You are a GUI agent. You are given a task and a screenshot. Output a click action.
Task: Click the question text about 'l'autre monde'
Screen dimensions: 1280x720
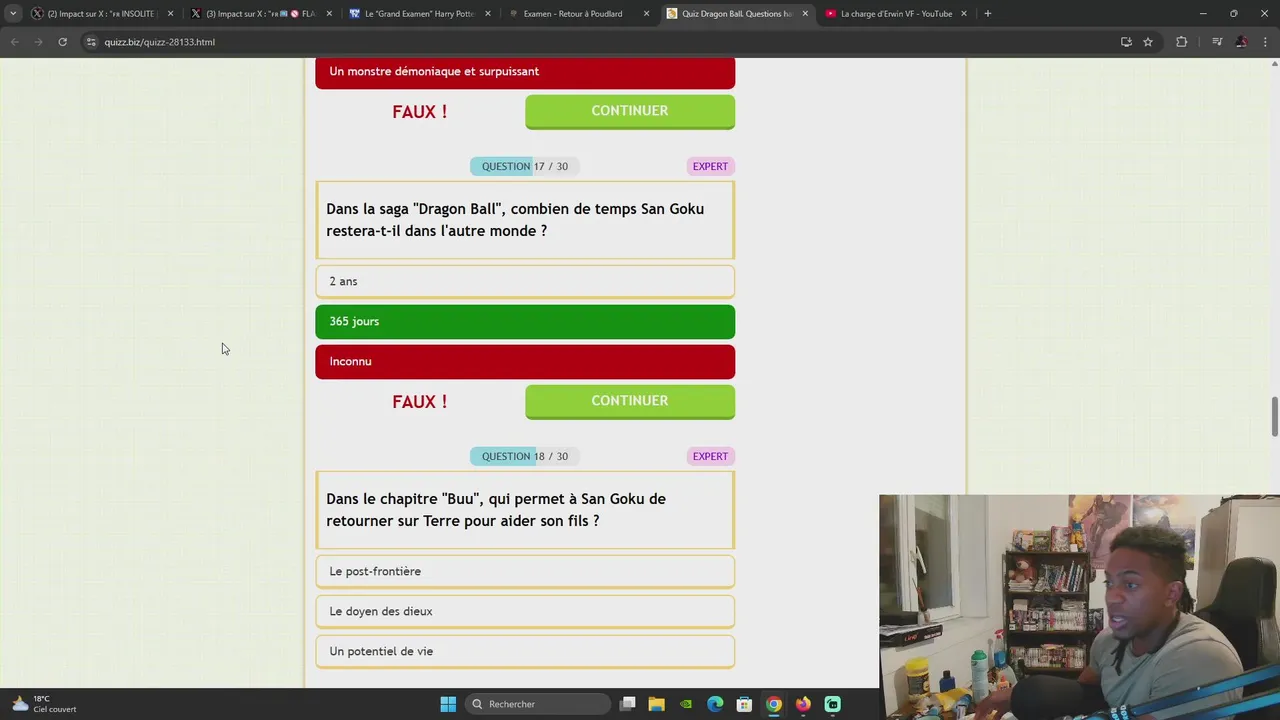[515, 220]
